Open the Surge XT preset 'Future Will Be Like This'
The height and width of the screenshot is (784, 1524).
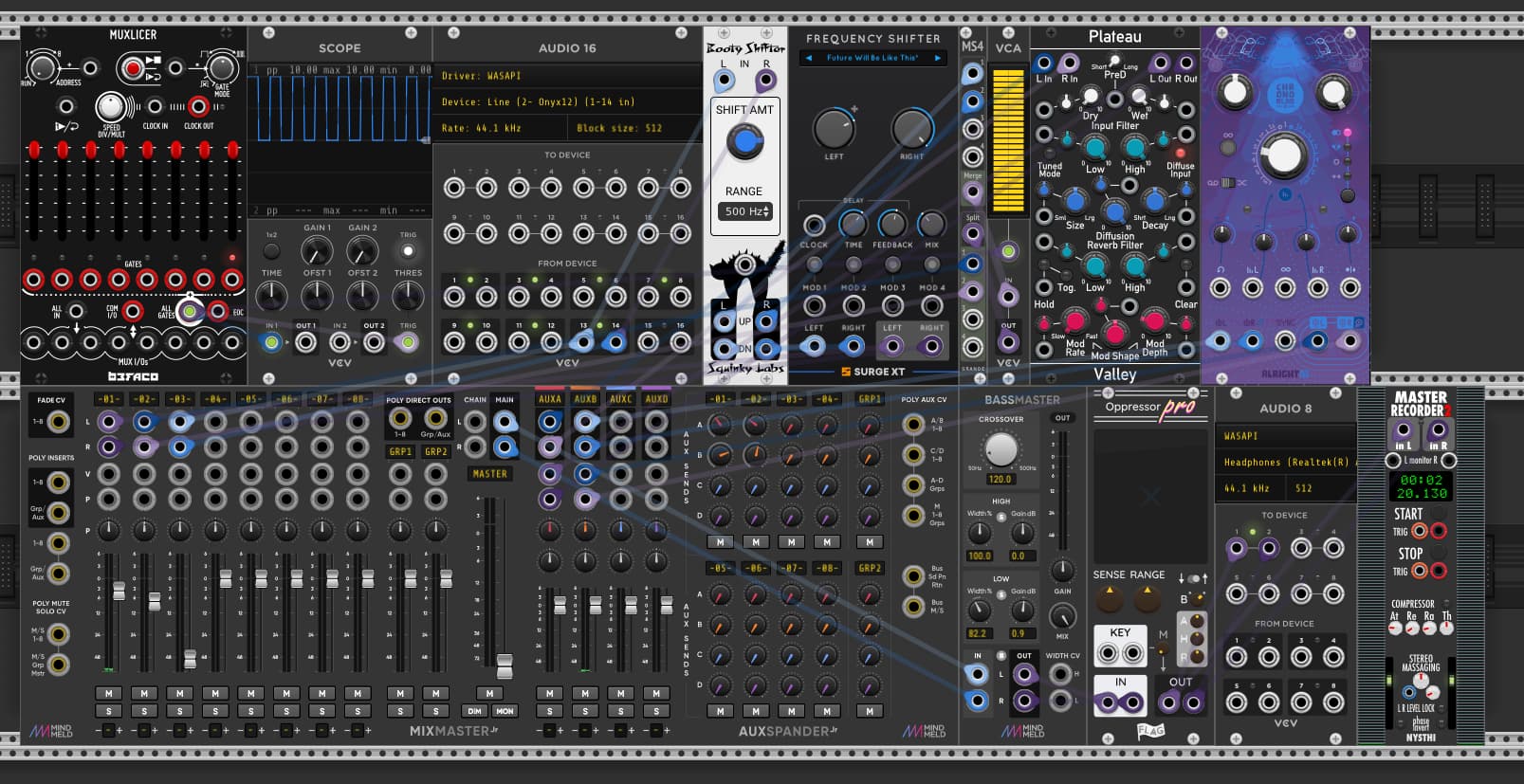coord(872,58)
